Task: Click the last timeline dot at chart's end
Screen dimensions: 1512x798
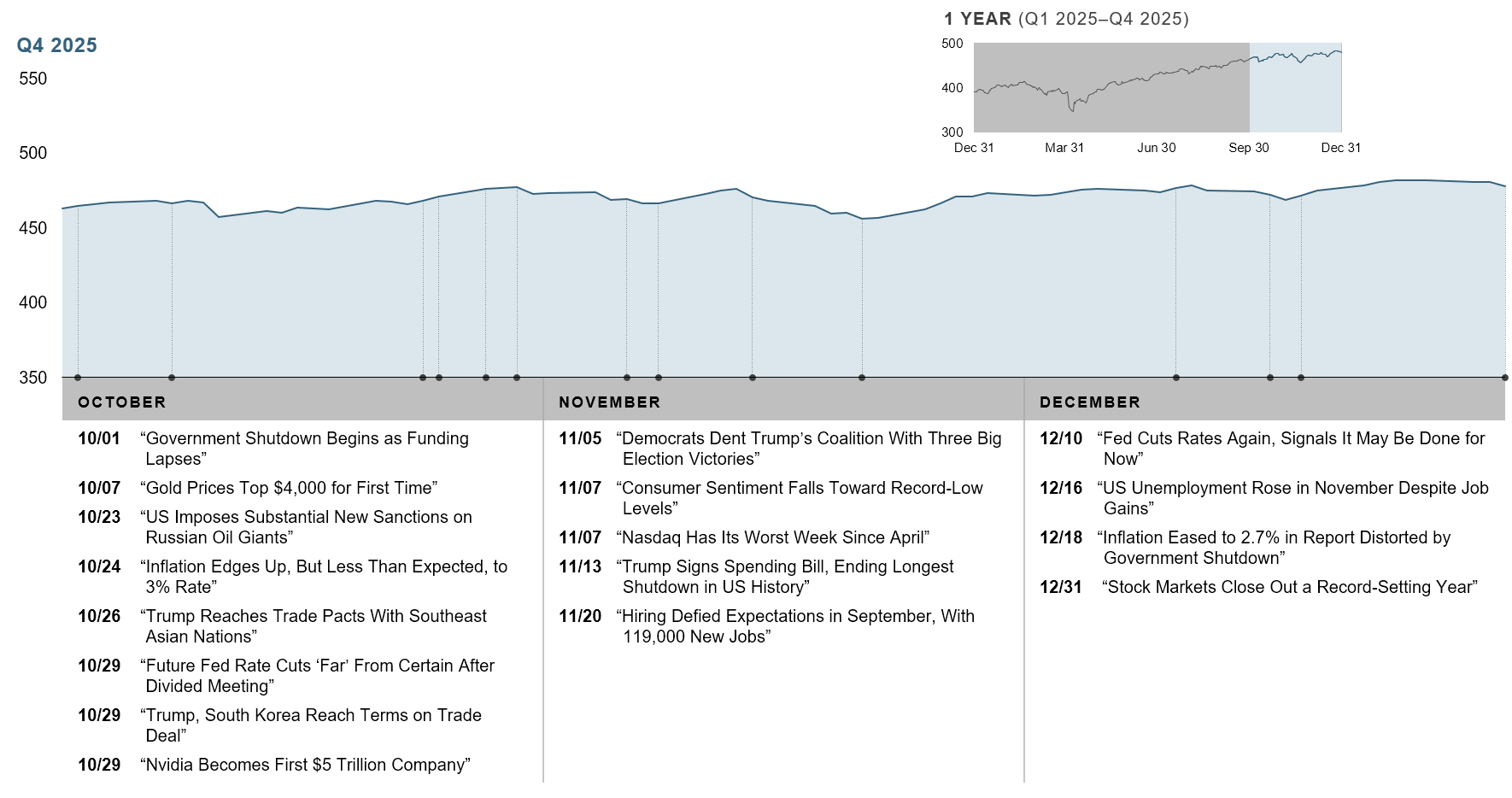Action: pyautogui.click(x=1504, y=378)
